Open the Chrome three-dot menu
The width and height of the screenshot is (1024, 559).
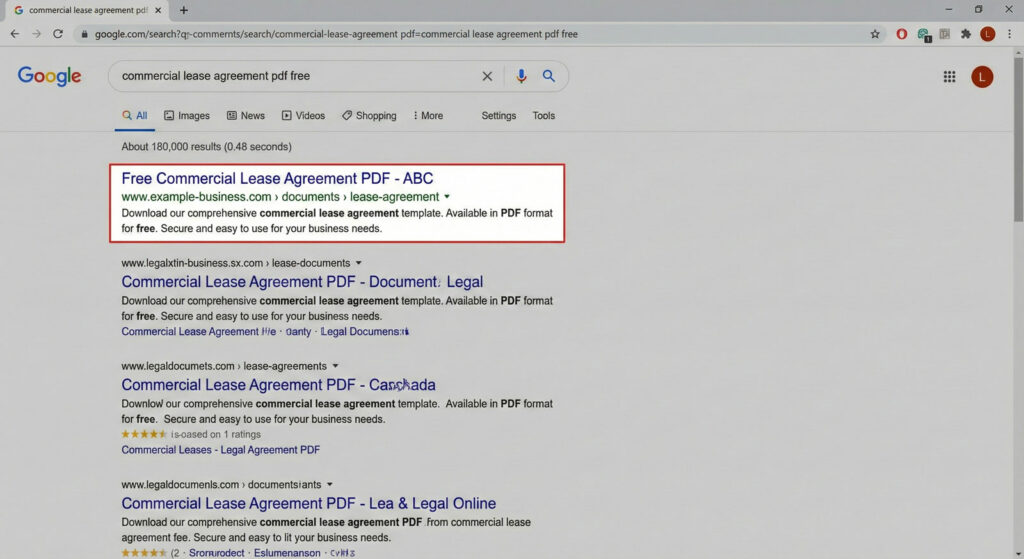(x=1008, y=34)
